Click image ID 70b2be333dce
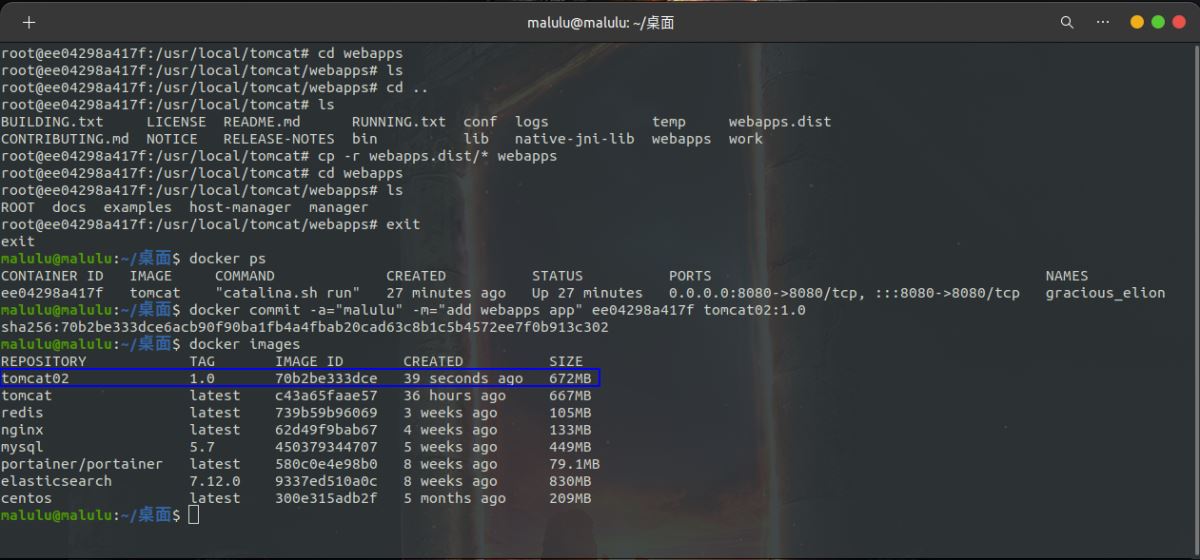Viewport: 1200px width, 560px height. [x=326, y=378]
